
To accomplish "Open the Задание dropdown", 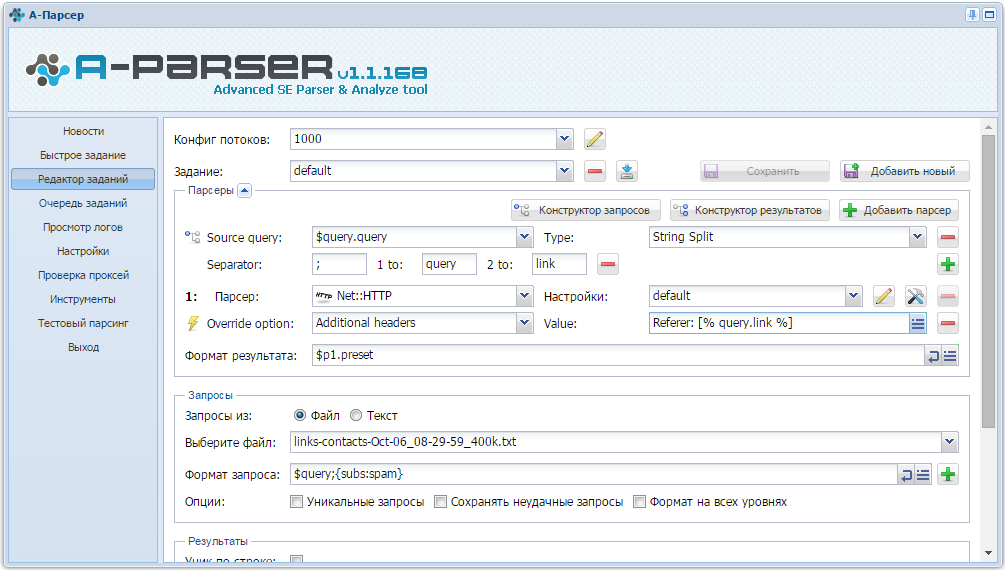I will tap(564, 171).
